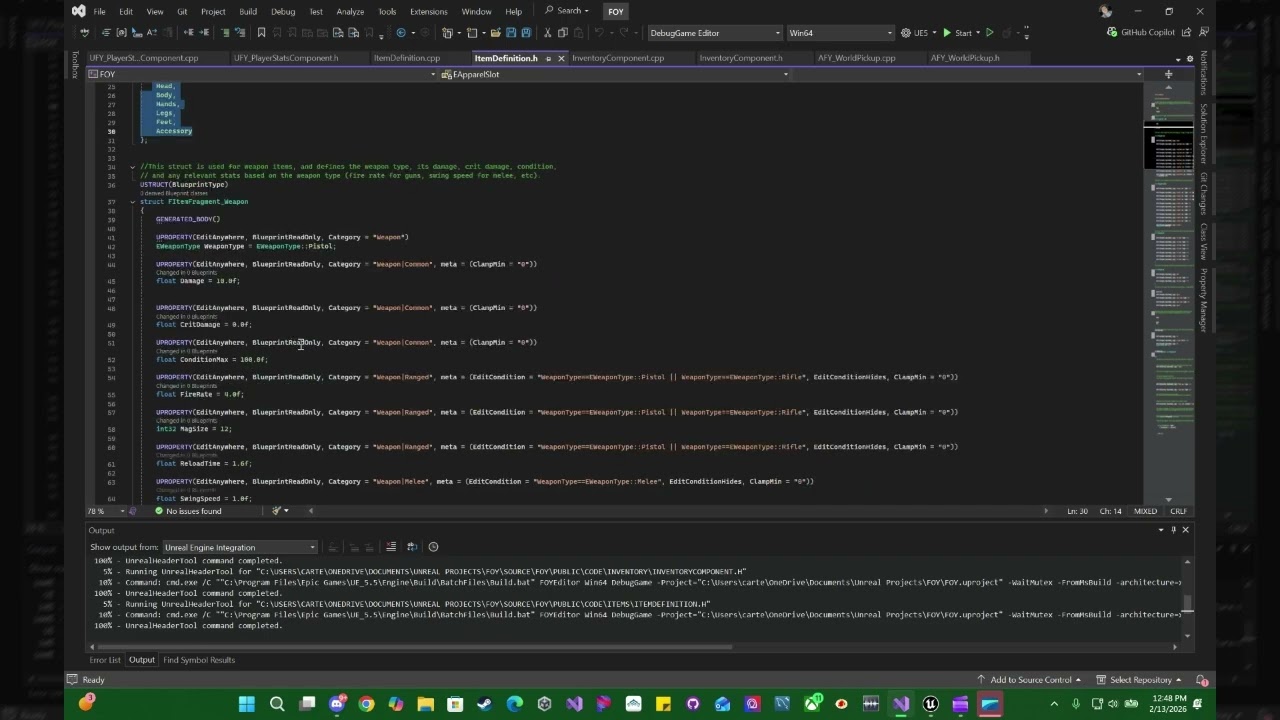This screenshot has width=1280, height=720.
Task: Toggle auto-hide pin on Output panel
Action: (x=1174, y=530)
